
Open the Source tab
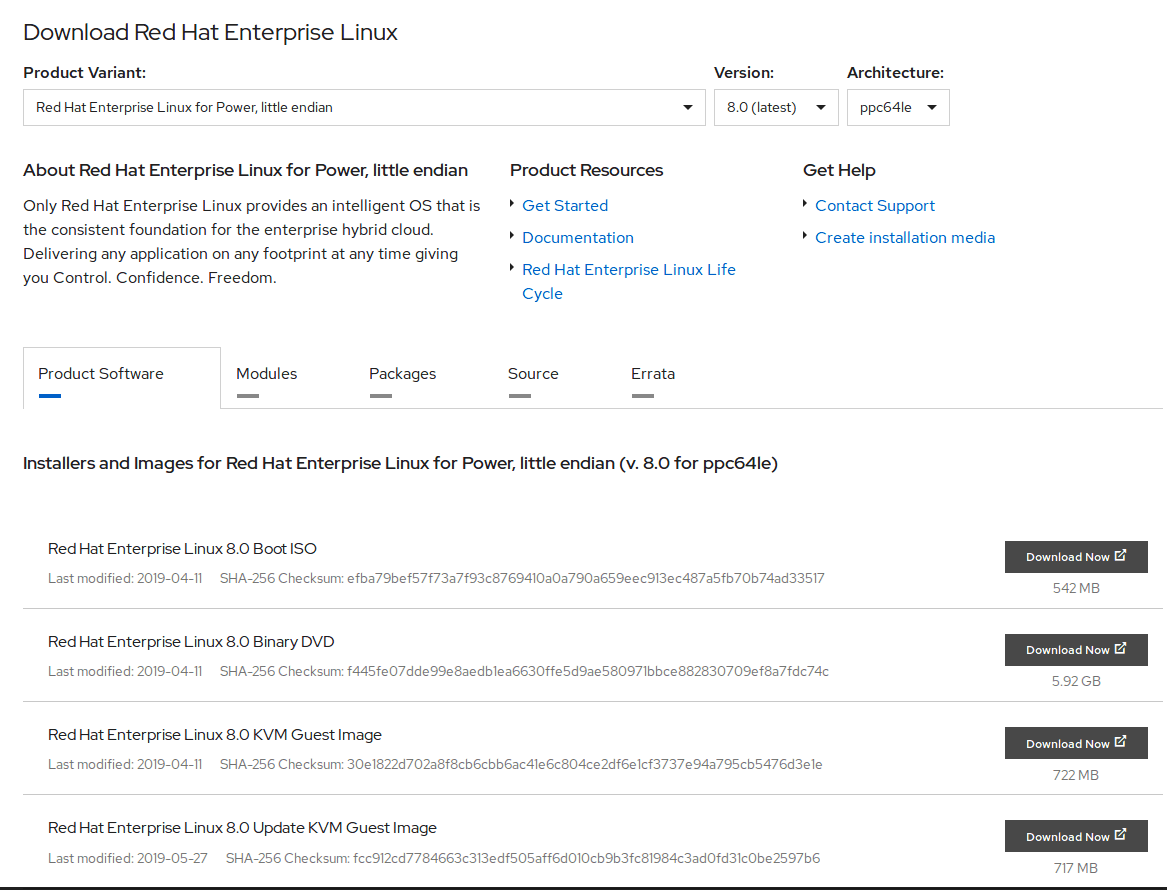pos(533,374)
